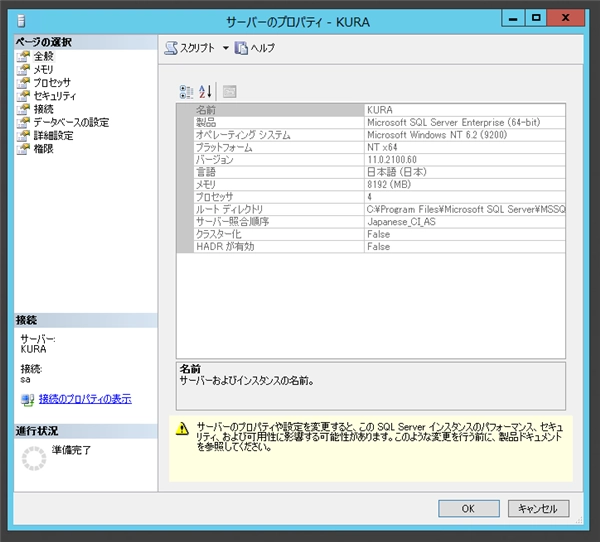Click icon beside 詳細設定 page
This screenshot has height=542, width=600.
point(23,136)
